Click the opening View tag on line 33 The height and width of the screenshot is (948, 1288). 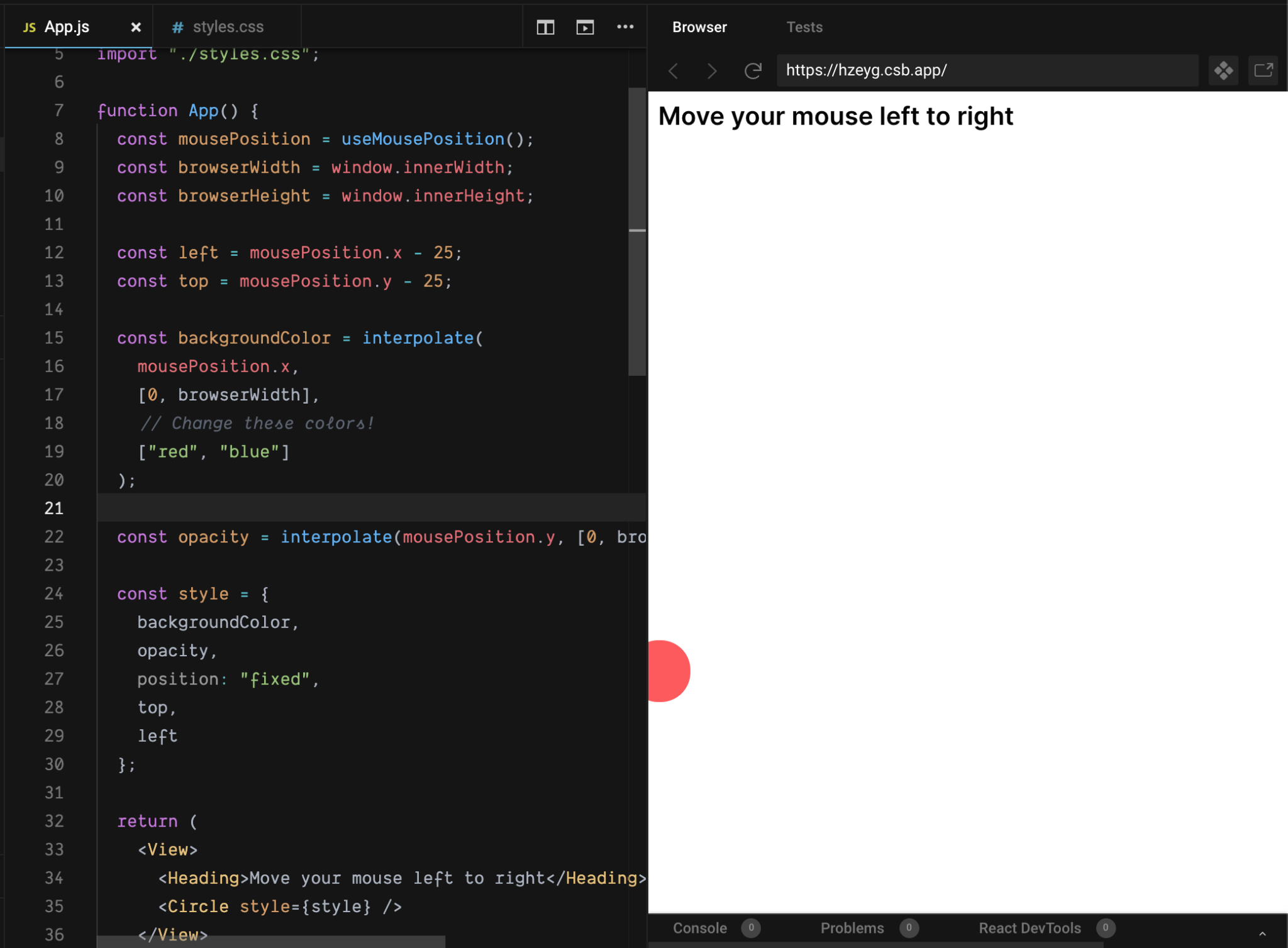(168, 849)
